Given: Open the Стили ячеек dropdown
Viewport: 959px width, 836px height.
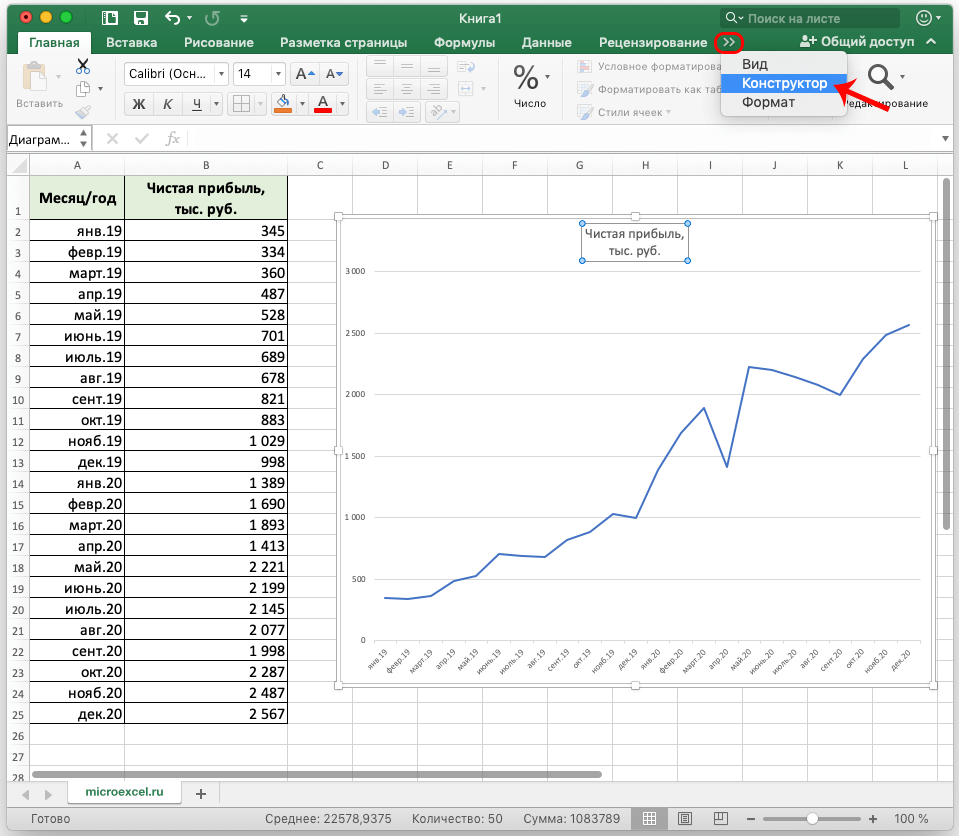Looking at the screenshot, I should [624, 113].
